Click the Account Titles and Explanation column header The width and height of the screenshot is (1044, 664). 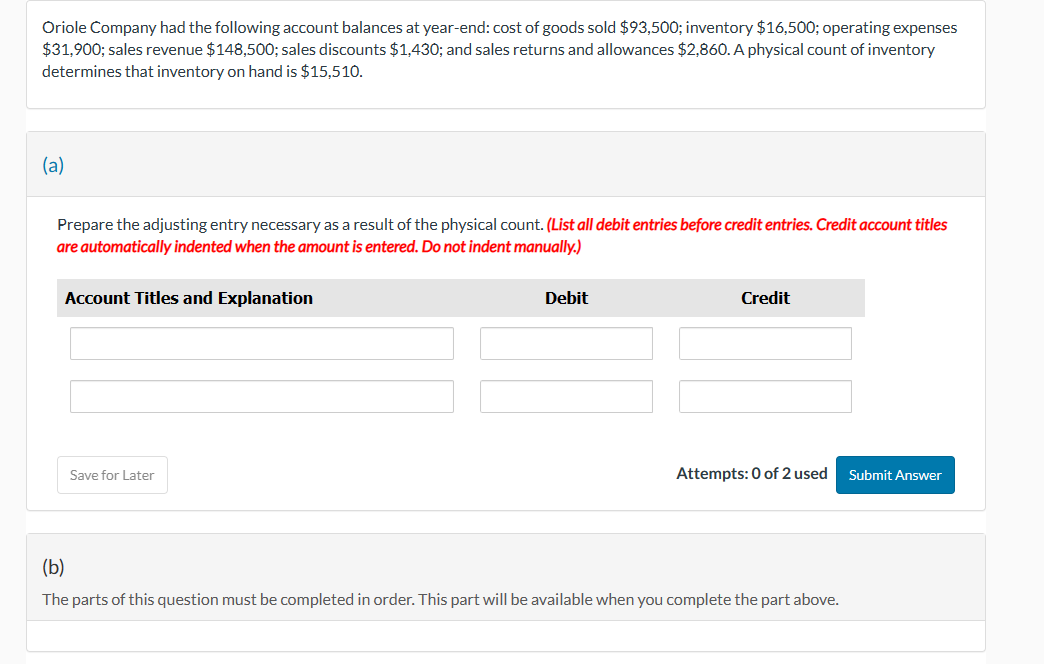click(x=188, y=297)
